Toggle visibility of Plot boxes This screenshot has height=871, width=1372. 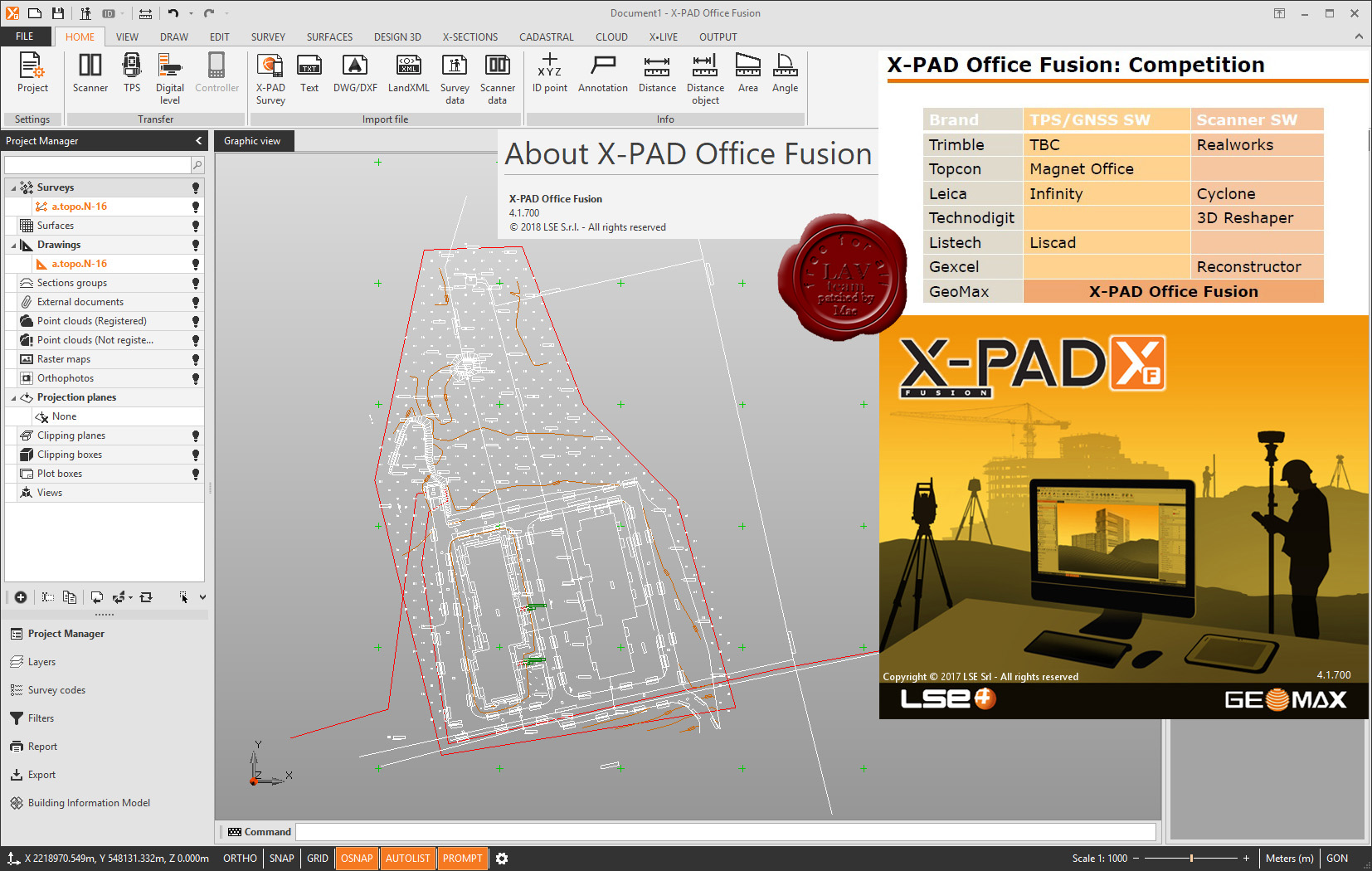196,474
